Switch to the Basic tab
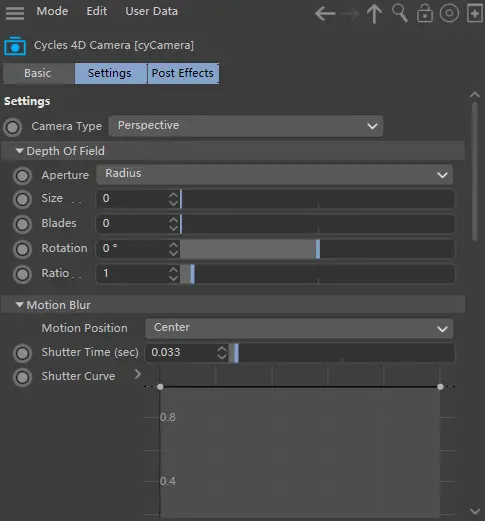 (38, 73)
